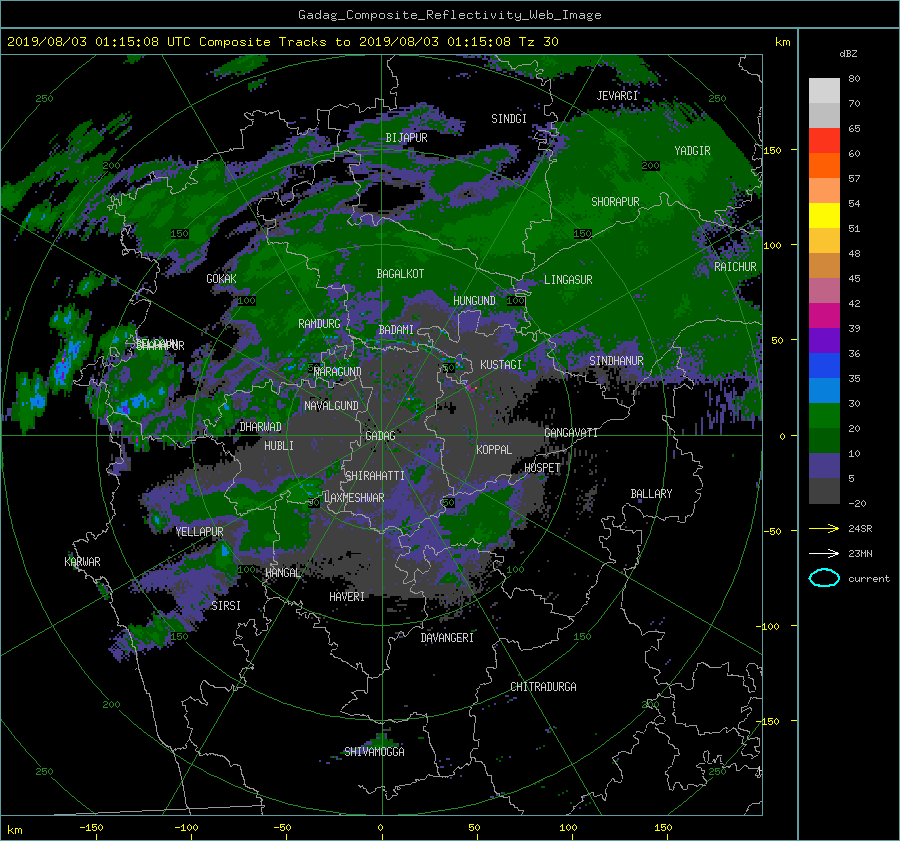Screen dimensions: 900x841
Task: Click the LINGASUR city label
Action: point(568,280)
